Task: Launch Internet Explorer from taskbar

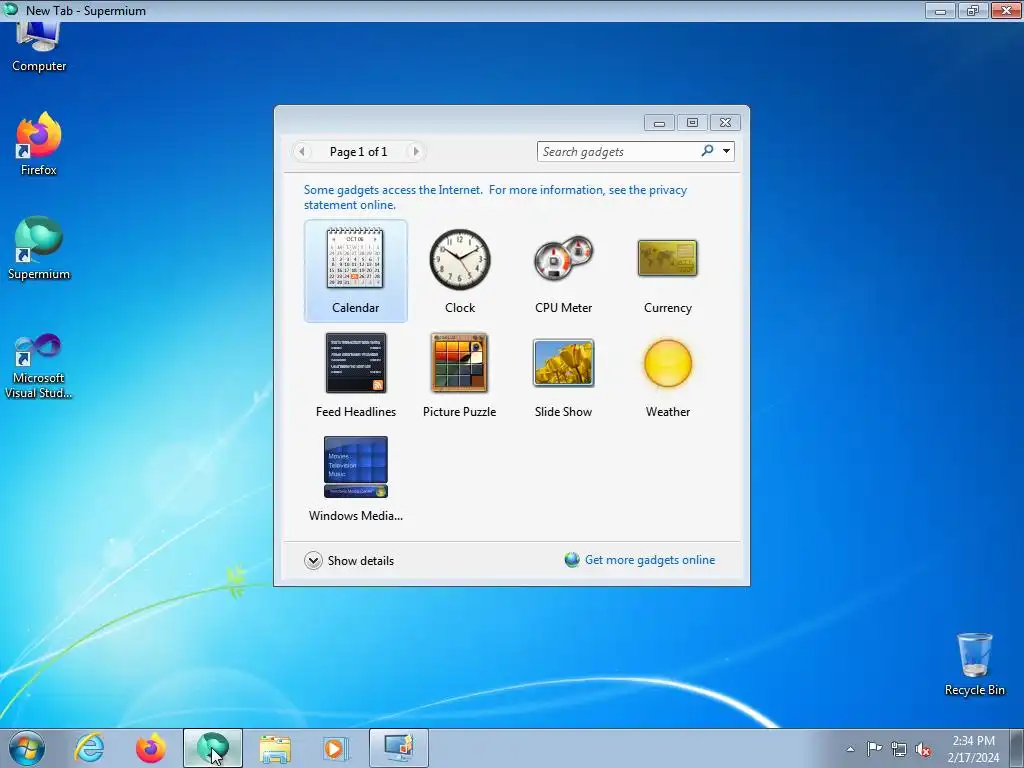Action: [x=89, y=748]
